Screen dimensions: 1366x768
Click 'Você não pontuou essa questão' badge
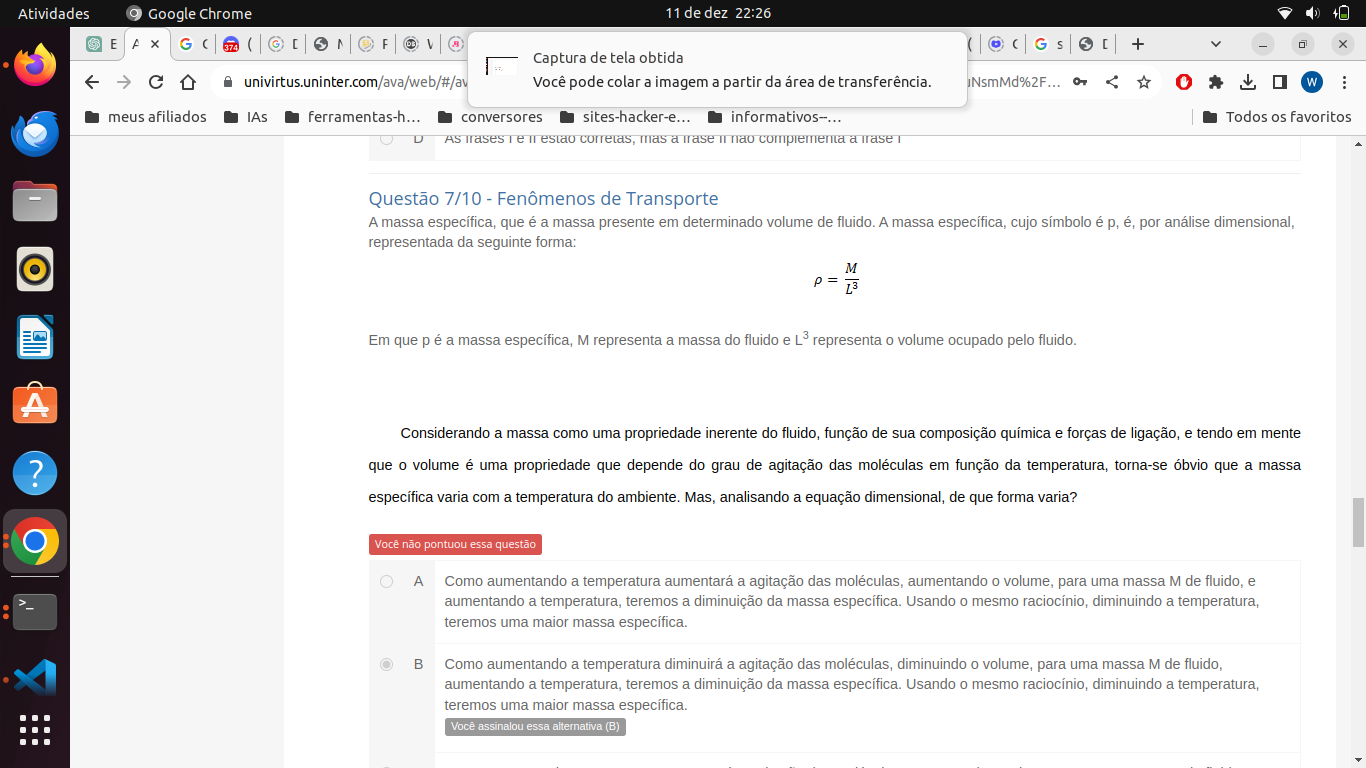point(455,544)
